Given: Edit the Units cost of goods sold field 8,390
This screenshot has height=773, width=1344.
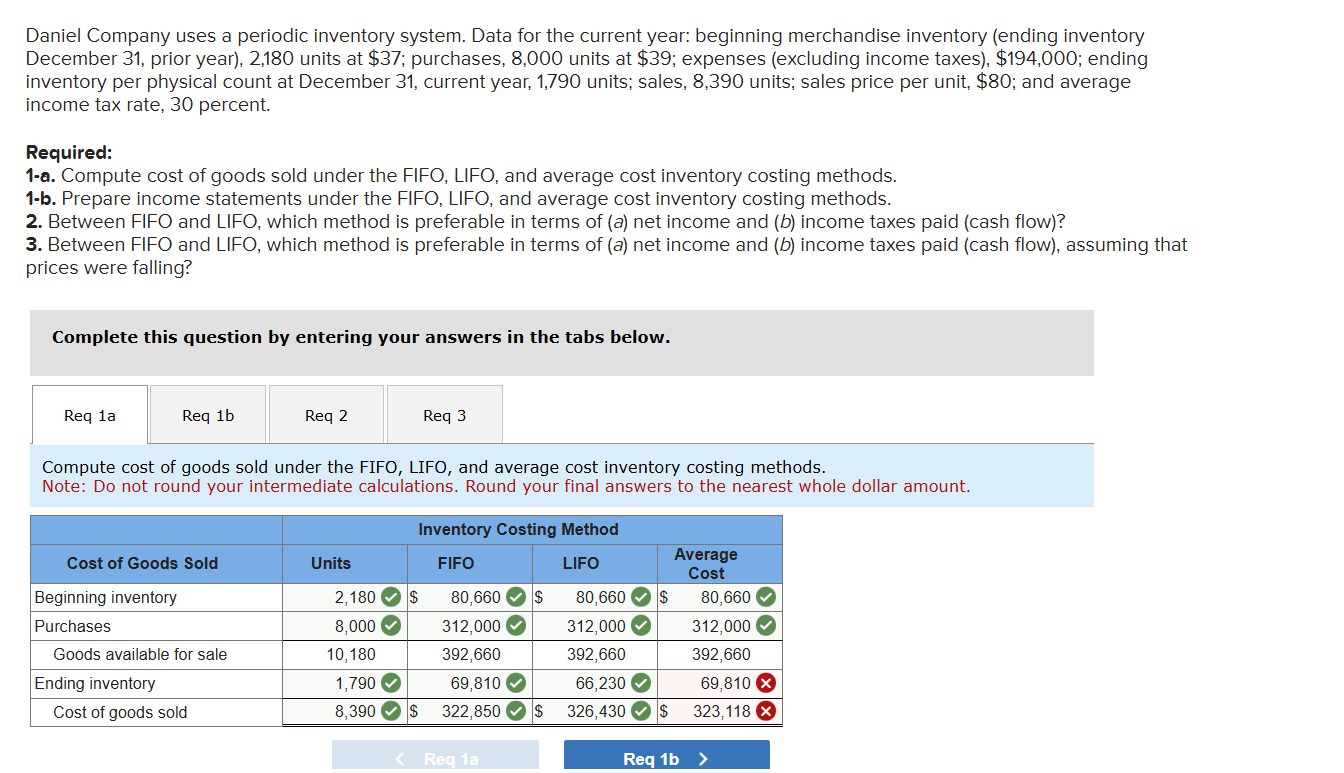Looking at the screenshot, I should click(344, 712).
